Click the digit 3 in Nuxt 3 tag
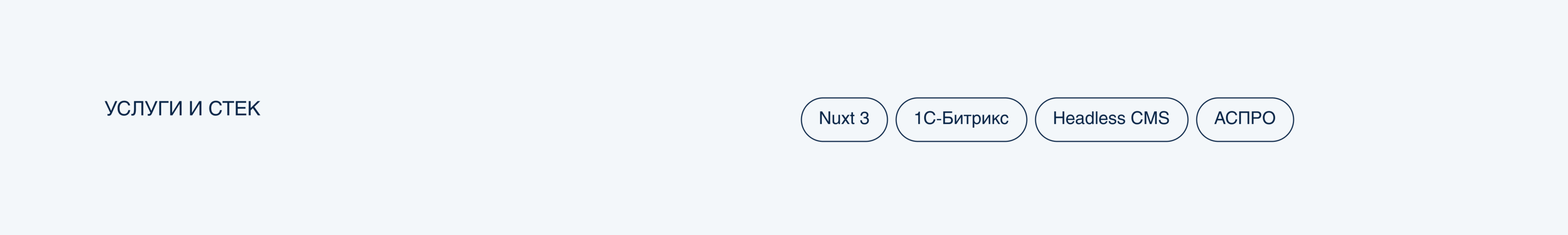Image resolution: width=1568 pixels, height=235 pixels. [864, 118]
